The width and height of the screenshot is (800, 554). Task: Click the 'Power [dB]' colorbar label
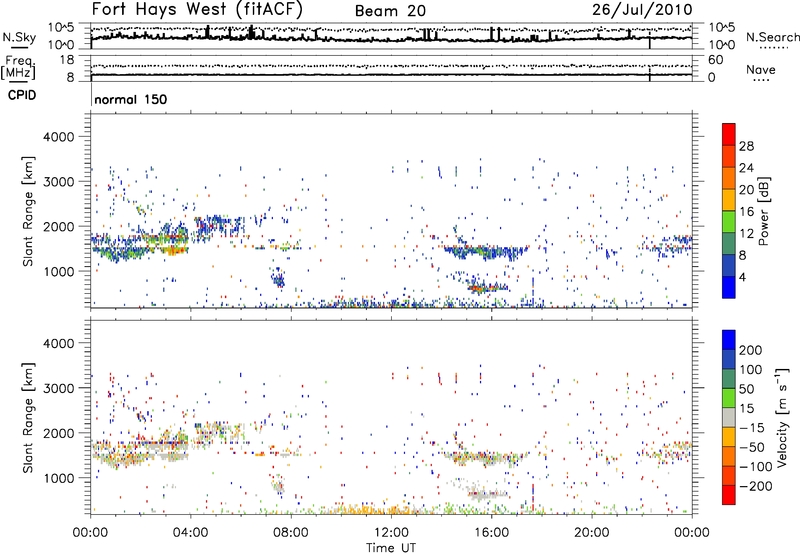click(x=764, y=211)
